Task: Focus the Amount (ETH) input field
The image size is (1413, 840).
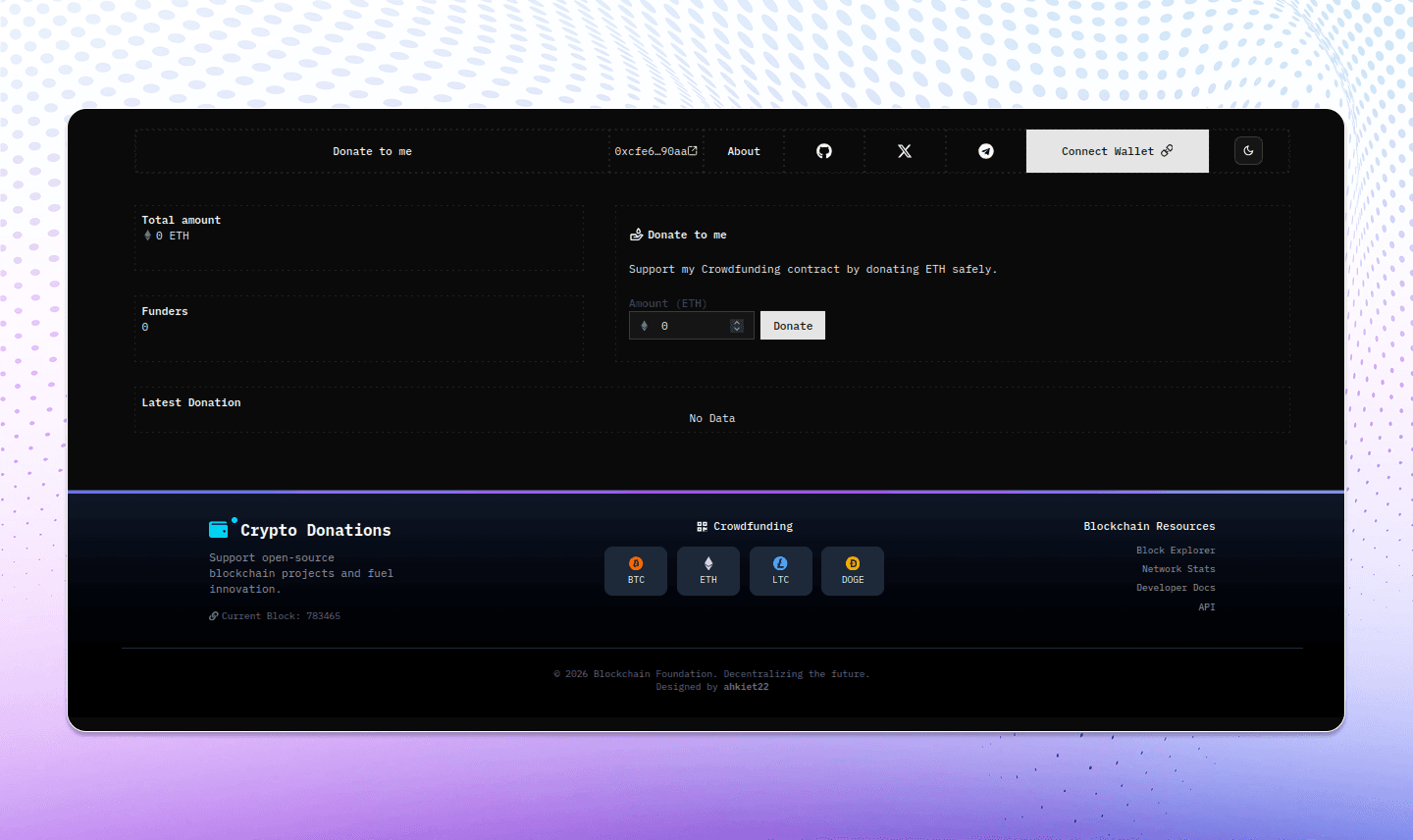Action: [x=692, y=326]
